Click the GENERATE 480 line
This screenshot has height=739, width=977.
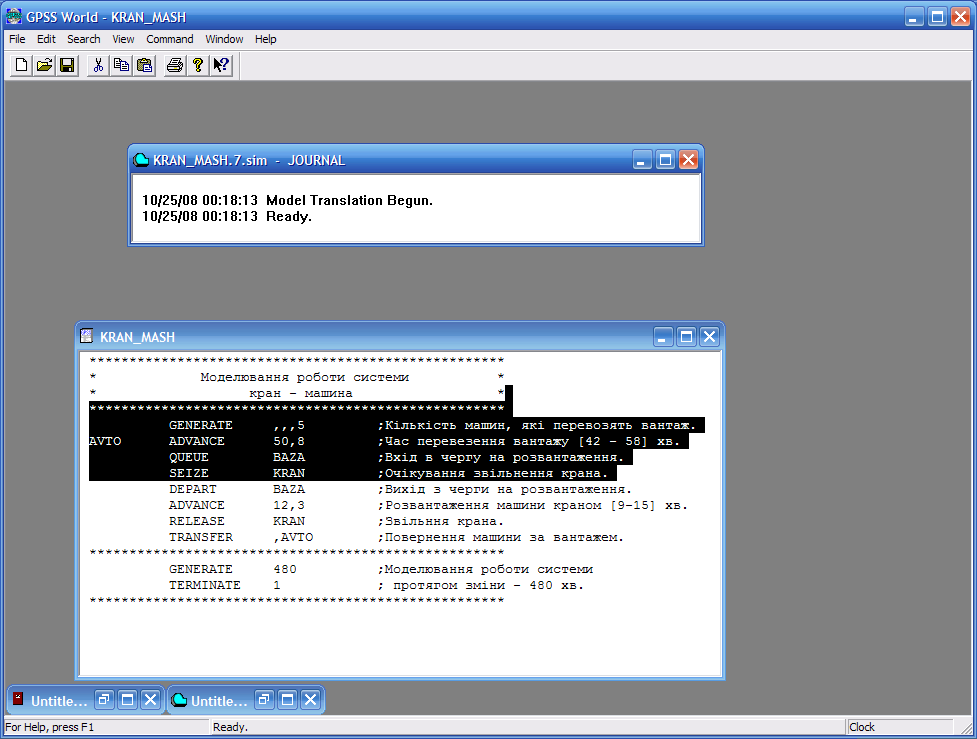[381, 570]
